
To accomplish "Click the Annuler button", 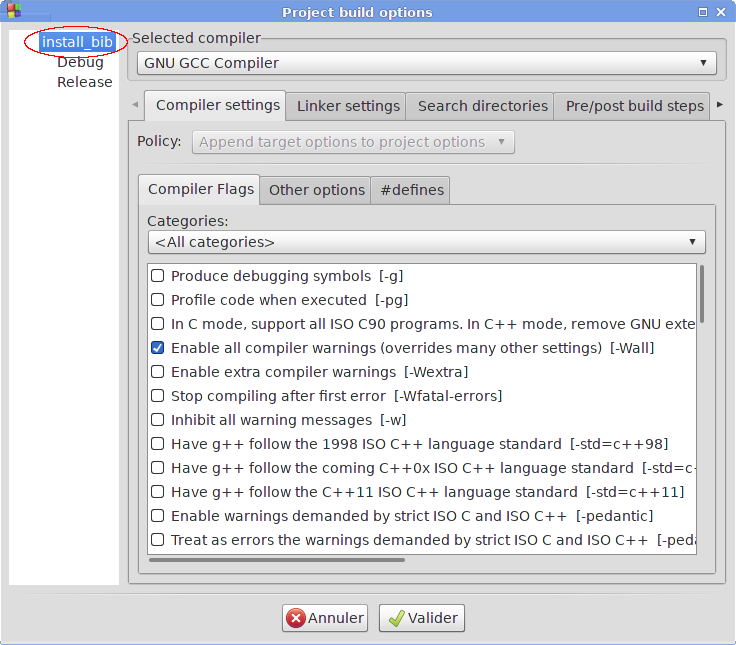I will [x=325, y=618].
